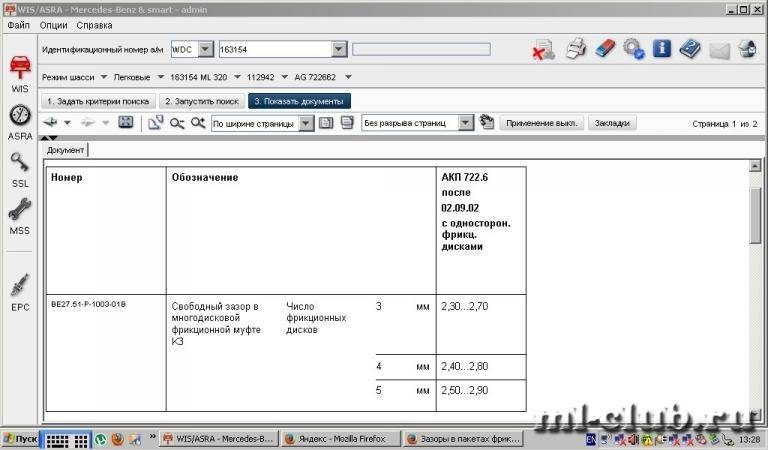Click the Firefox quick launch icon
The height and width of the screenshot is (450, 768).
tap(118, 439)
